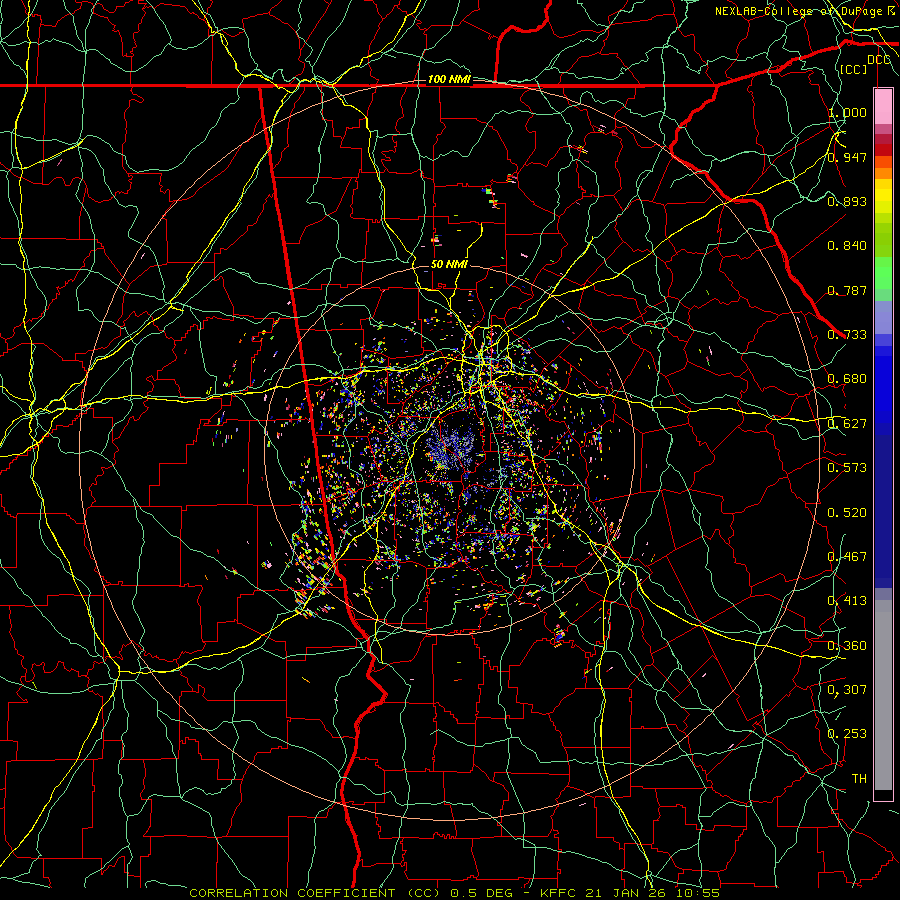Select the 0.520 legend value
Viewport: 900px width, 900px height.
pos(847,513)
